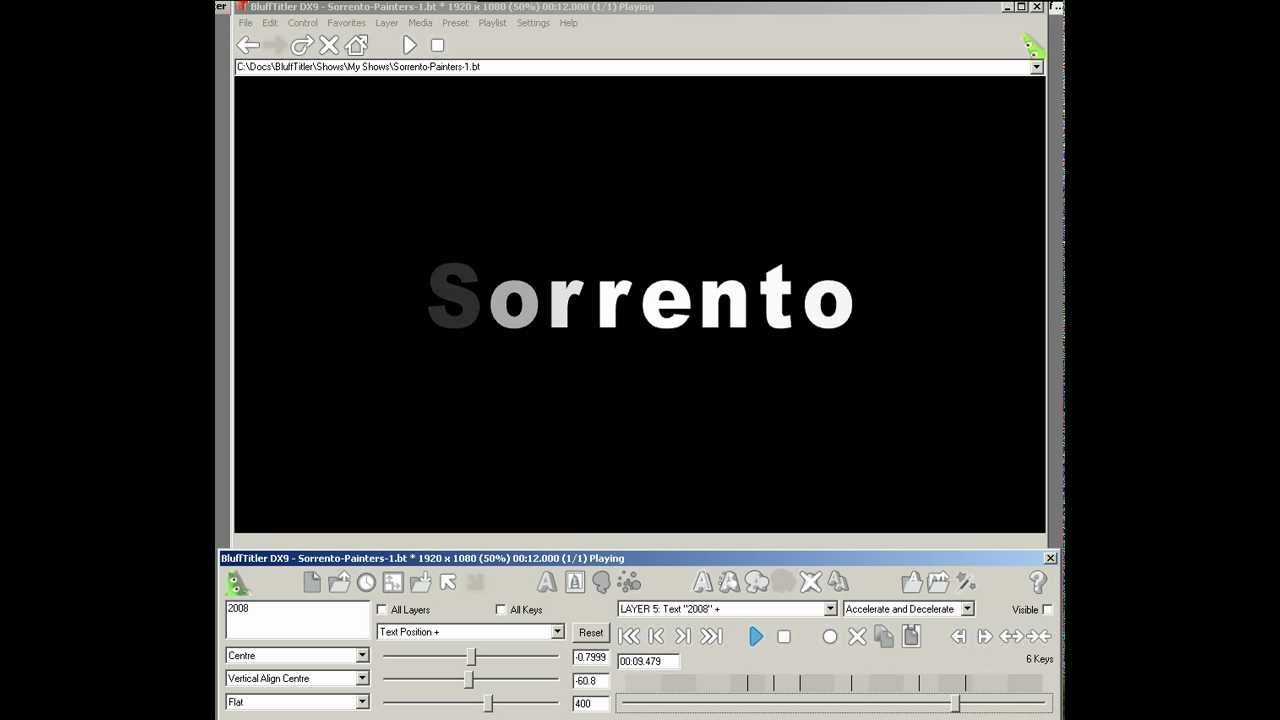
Task: Delete active layer with the X layer icon
Action: tap(811, 582)
